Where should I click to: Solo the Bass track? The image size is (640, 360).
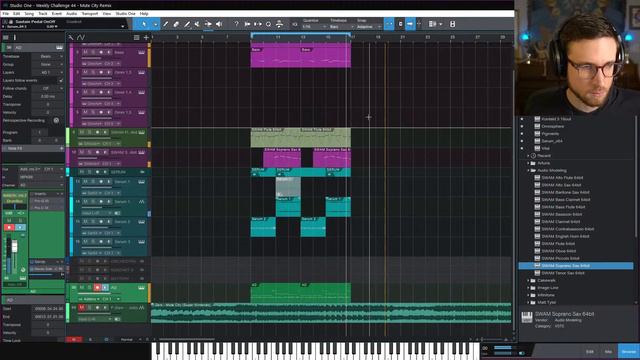(x=93, y=52)
